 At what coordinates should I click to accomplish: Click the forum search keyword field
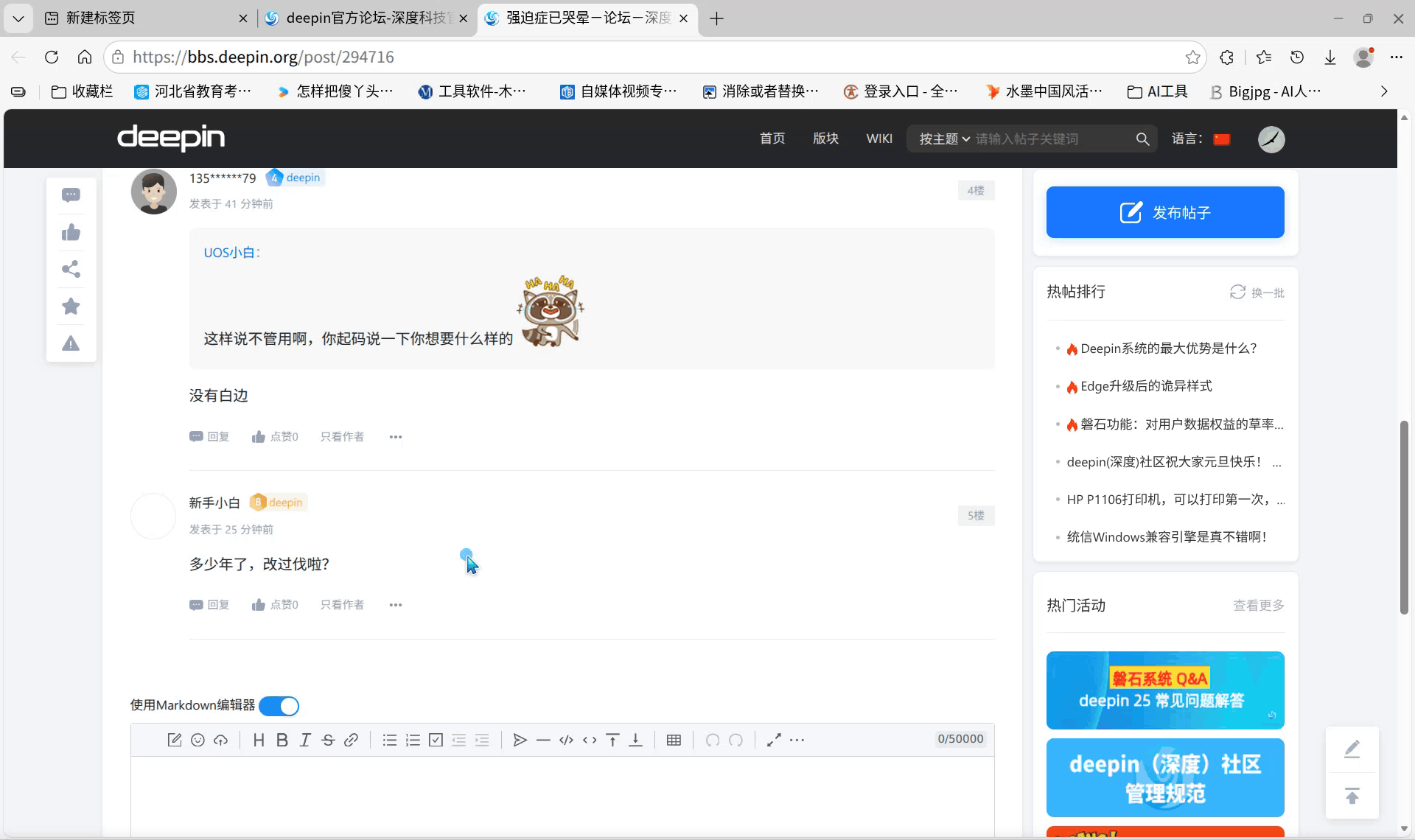pyautogui.click(x=1050, y=139)
